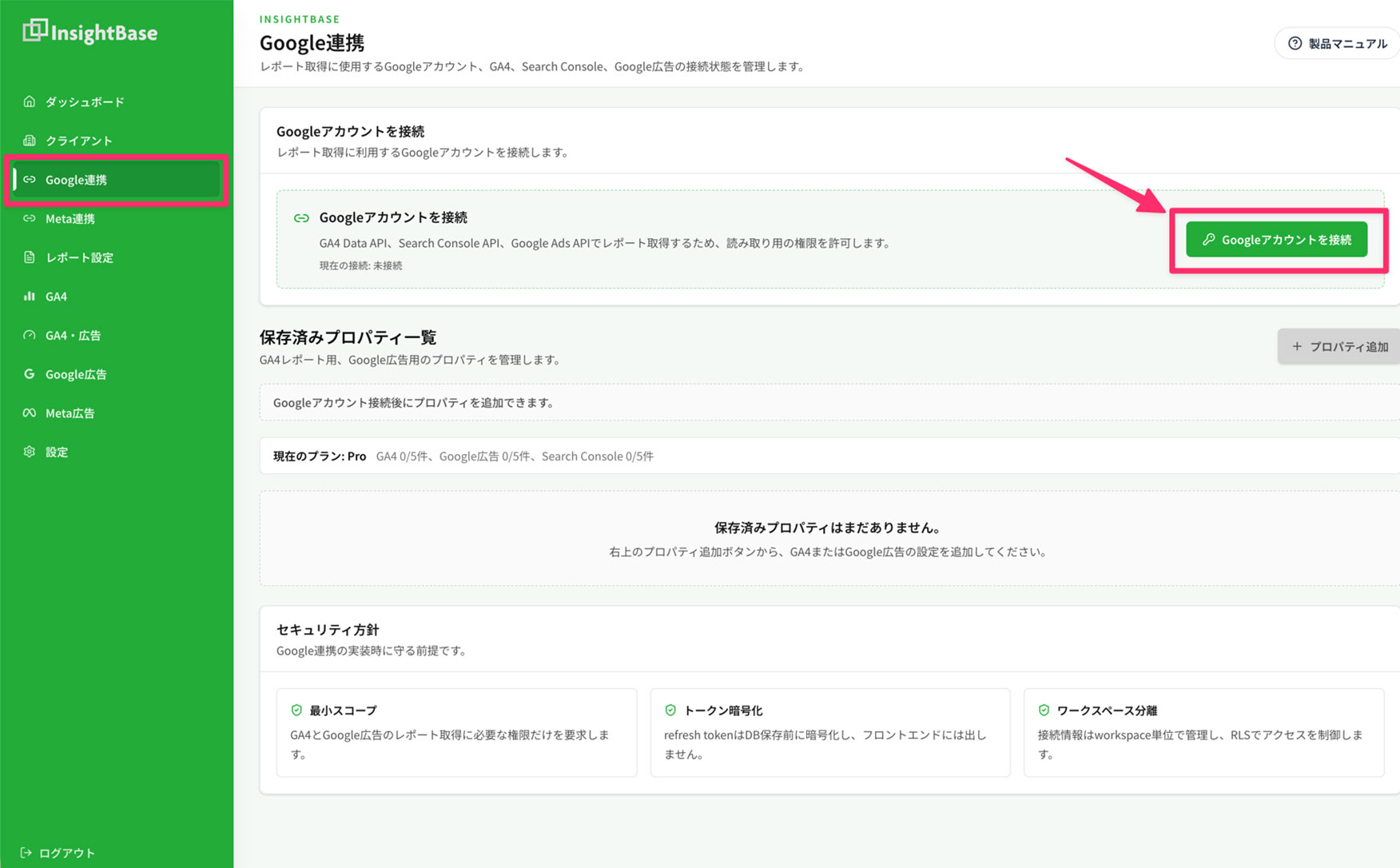The image size is (1400, 868).
Task: Click the セキュリティ方針 heading
Action: coord(328,630)
